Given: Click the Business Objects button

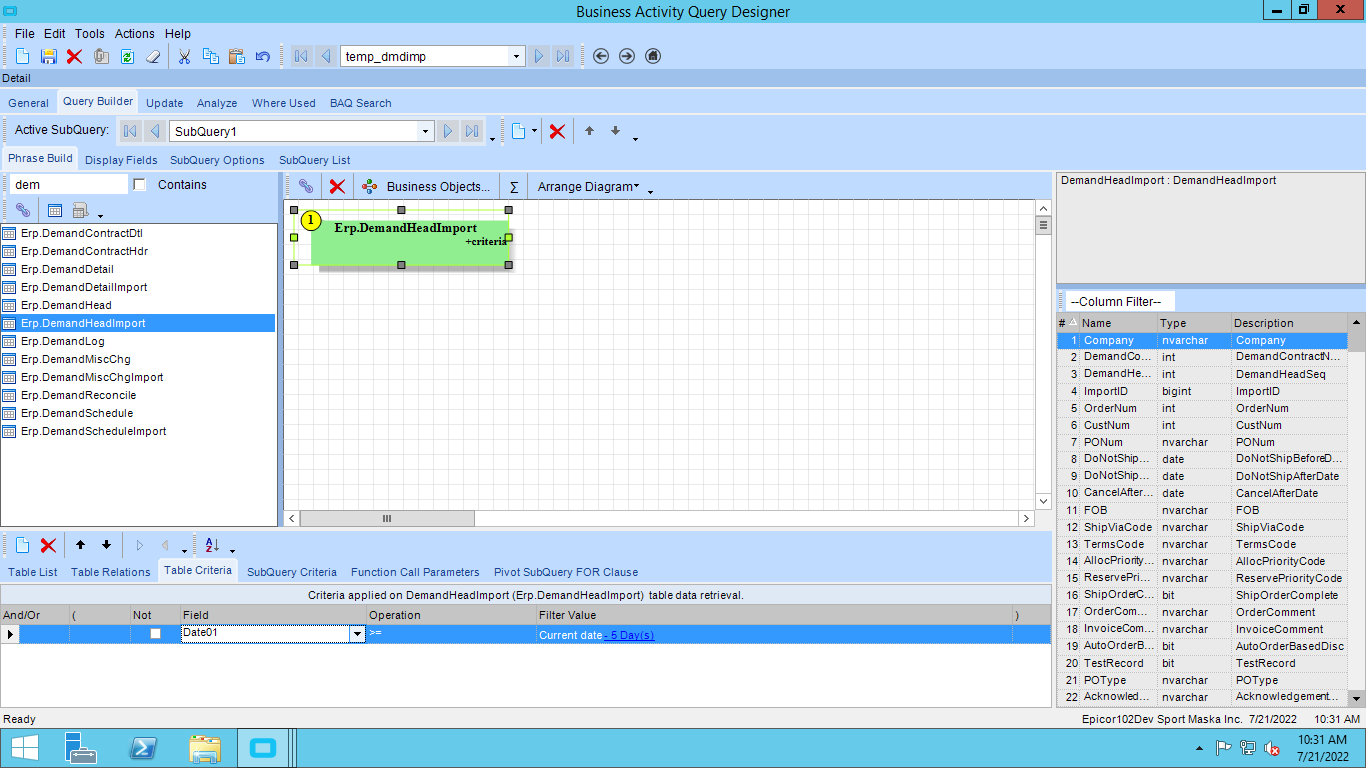Looking at the screenshot, I should pos(428,186).
